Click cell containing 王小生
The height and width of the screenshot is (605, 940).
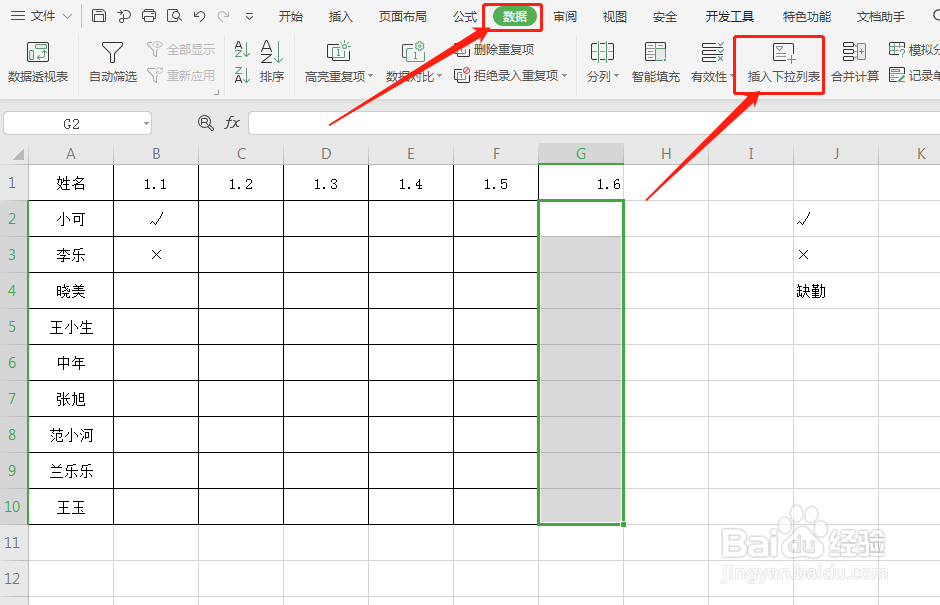tap(71, 327)
